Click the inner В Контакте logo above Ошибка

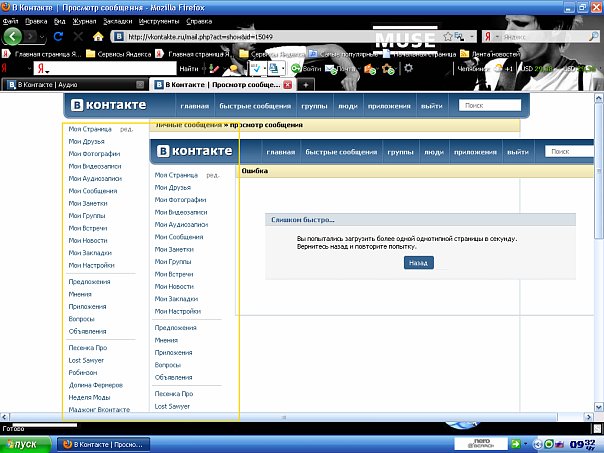tap(195, 151)
